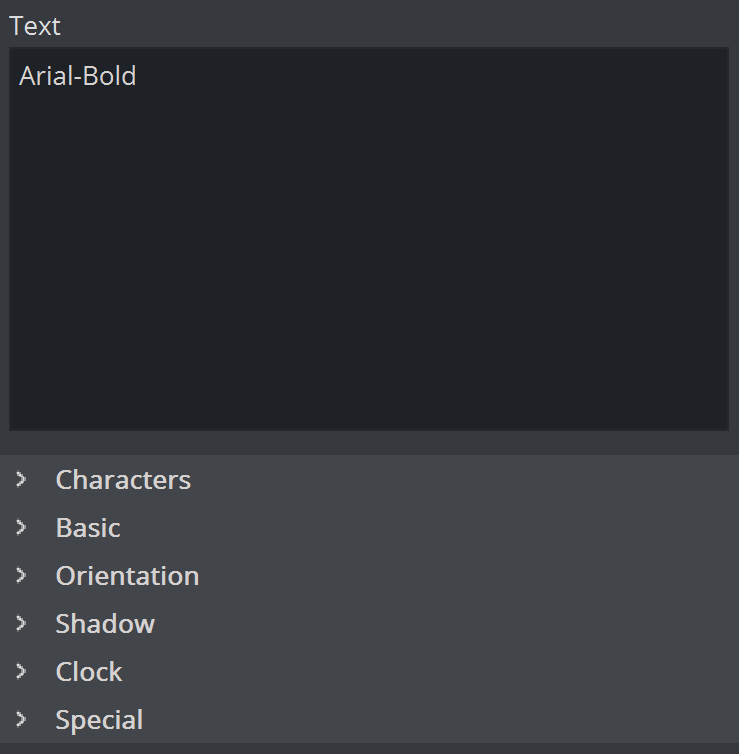Click the Text label above the input box

click(35, 26)
